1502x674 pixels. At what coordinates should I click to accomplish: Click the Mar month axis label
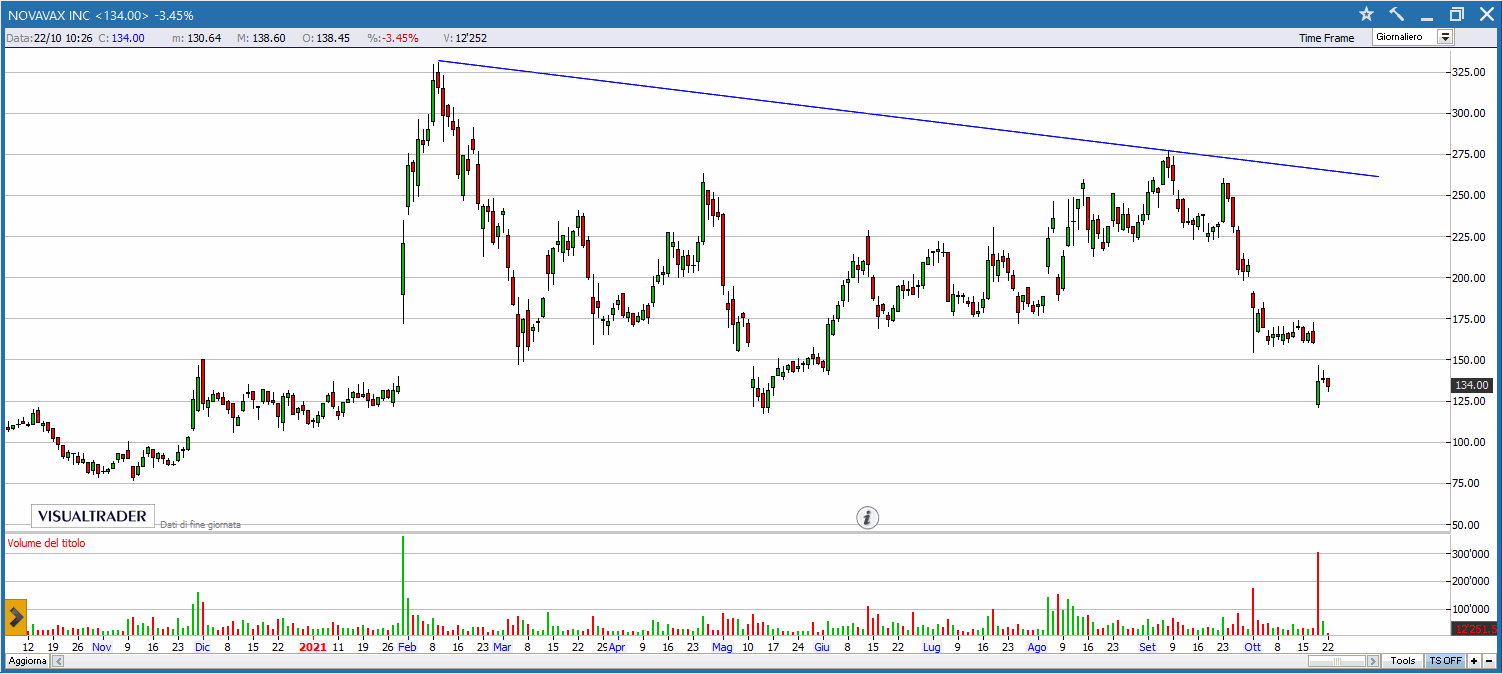click(502, 647)
